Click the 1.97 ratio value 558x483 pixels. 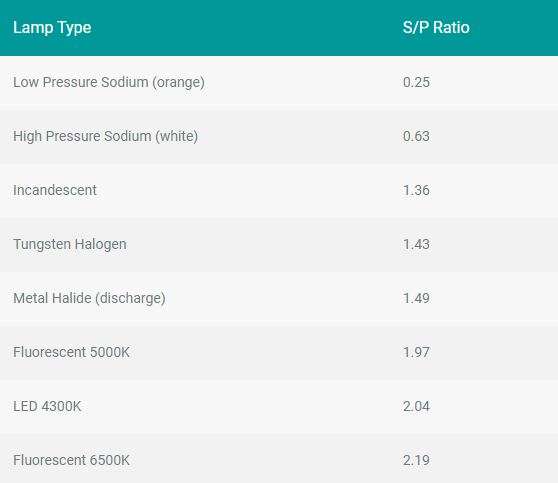(x=416, y=352)
